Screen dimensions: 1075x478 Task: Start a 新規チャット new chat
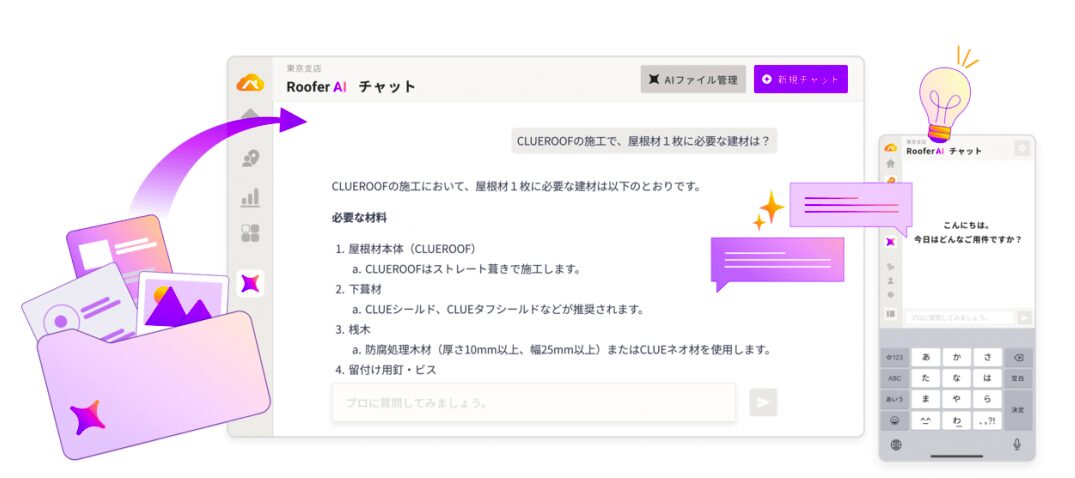(800, 79)
